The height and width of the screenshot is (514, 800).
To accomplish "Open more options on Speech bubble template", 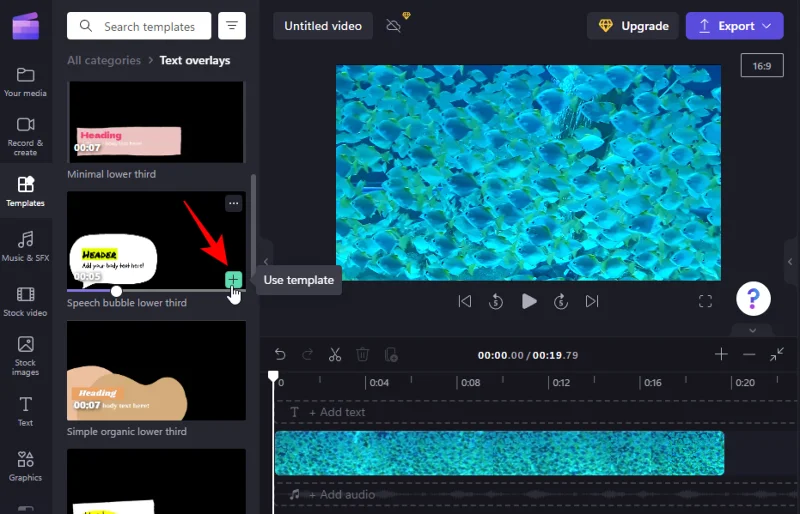I will pyautogui.click(x=234, y=203).
